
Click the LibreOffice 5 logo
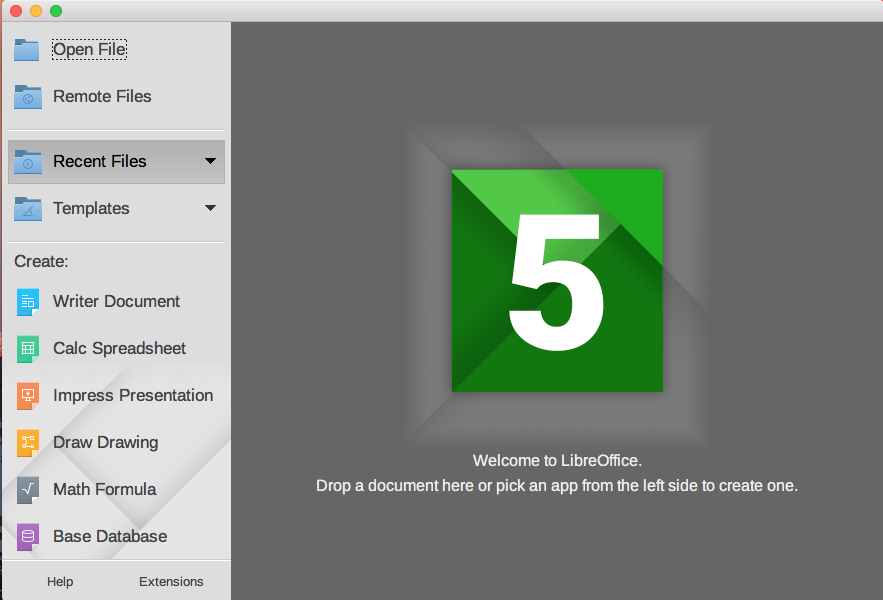pyautogui.click(x=557, y=280)
